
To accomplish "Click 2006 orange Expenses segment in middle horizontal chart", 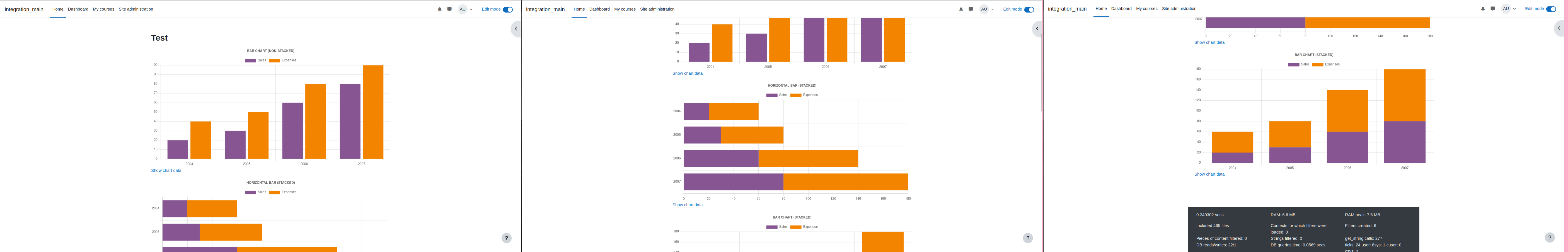I will pos(808,158).
